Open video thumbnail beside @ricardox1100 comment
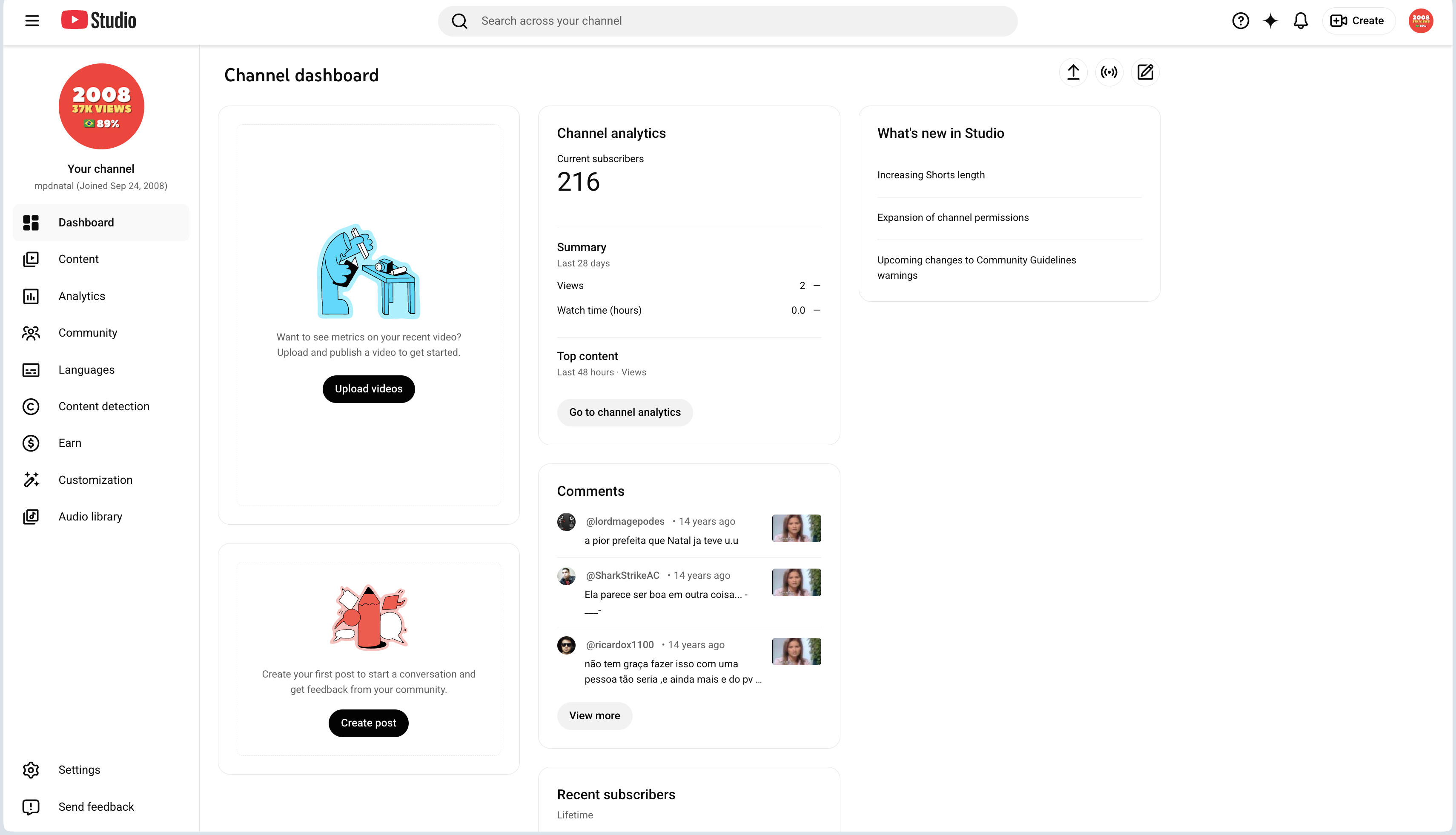Screen dimensions: 1456x835 tap(796, 652)
